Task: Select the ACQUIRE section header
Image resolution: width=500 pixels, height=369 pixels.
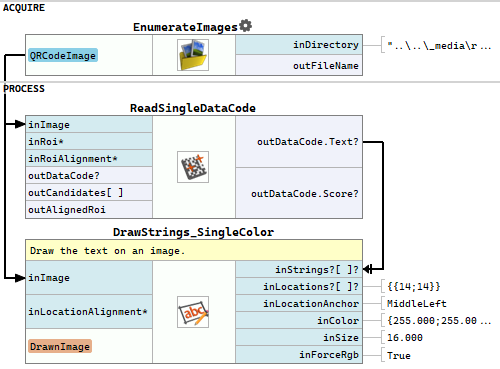Action: tap(24, 7)
